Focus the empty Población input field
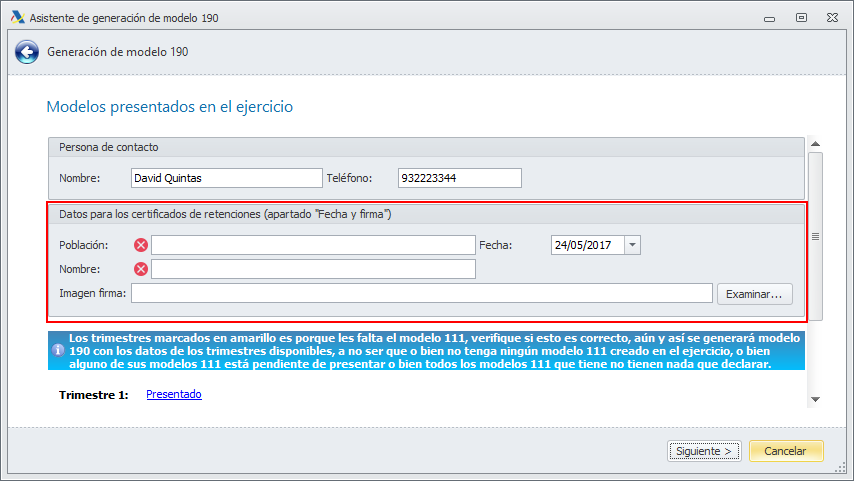 pyautogui.click(x=313, y=245)
